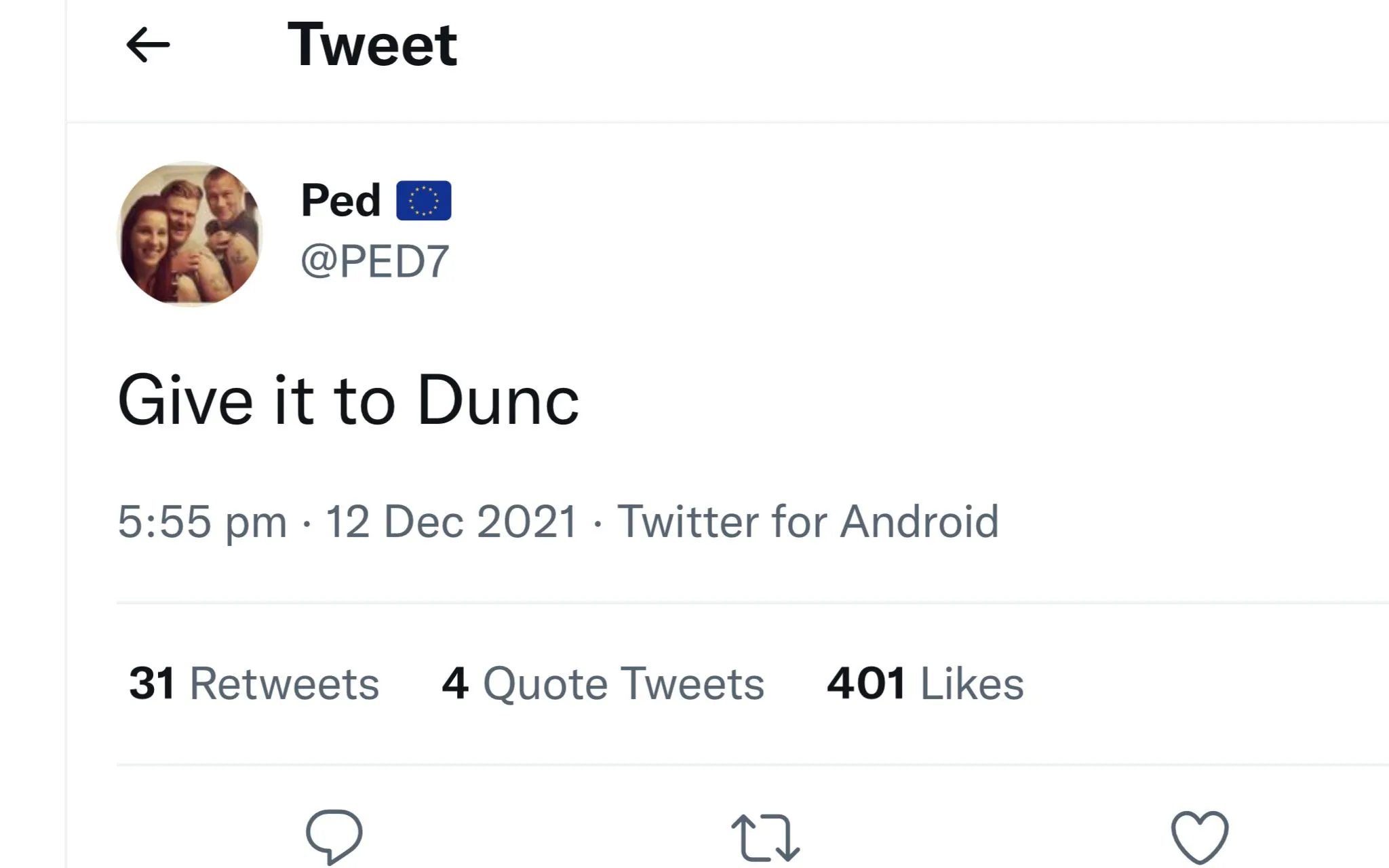Screen dimensions: 1389x868
Task: Click the word "Give" in the tweet
Action: [186, 401]
